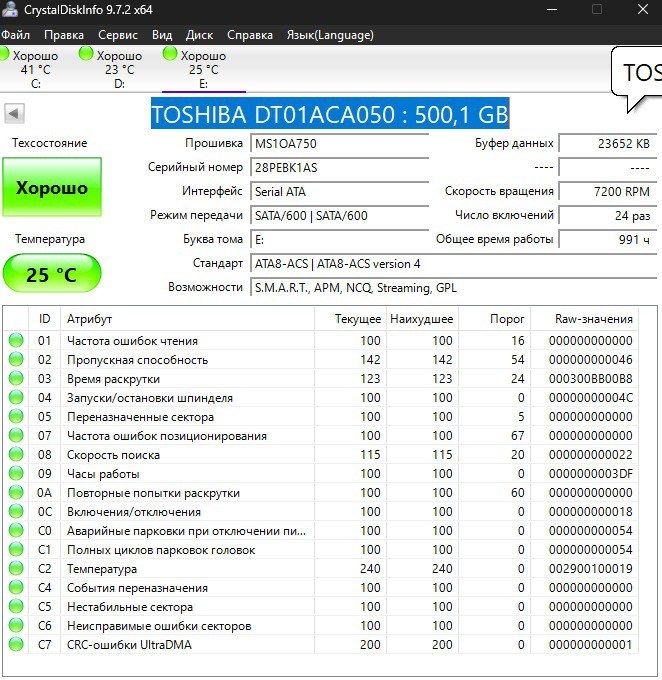Open the Правка menu
The height and width of the screenshot is (680, 662).
tap(64, 35)
